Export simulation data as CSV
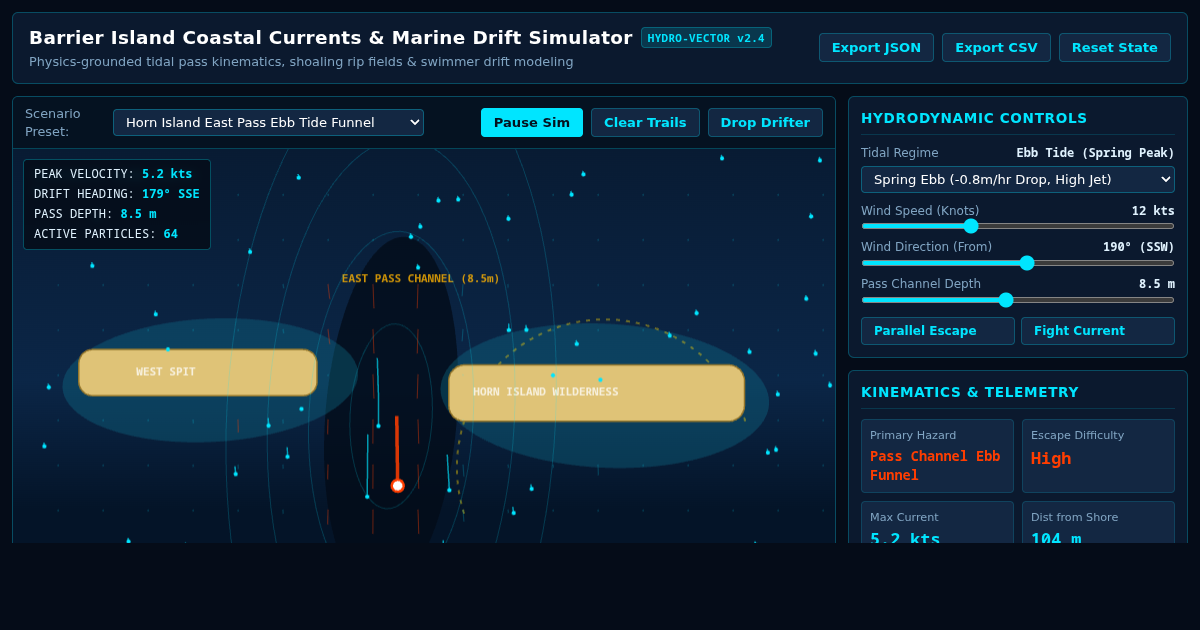 click(x=996, y=47)
